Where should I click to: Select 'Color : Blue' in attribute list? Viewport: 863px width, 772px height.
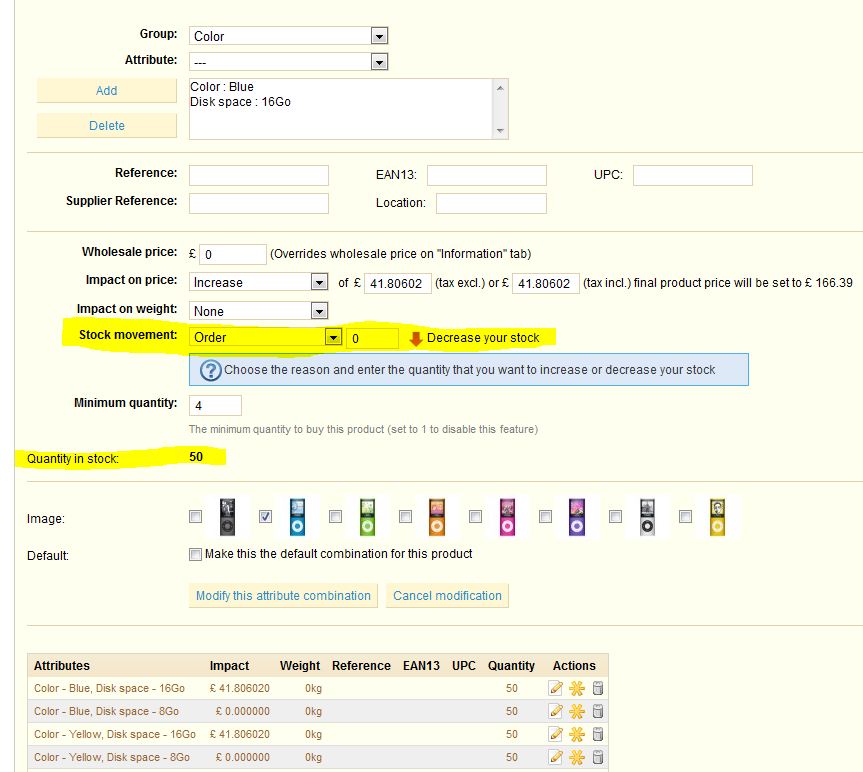pos(222,87)
